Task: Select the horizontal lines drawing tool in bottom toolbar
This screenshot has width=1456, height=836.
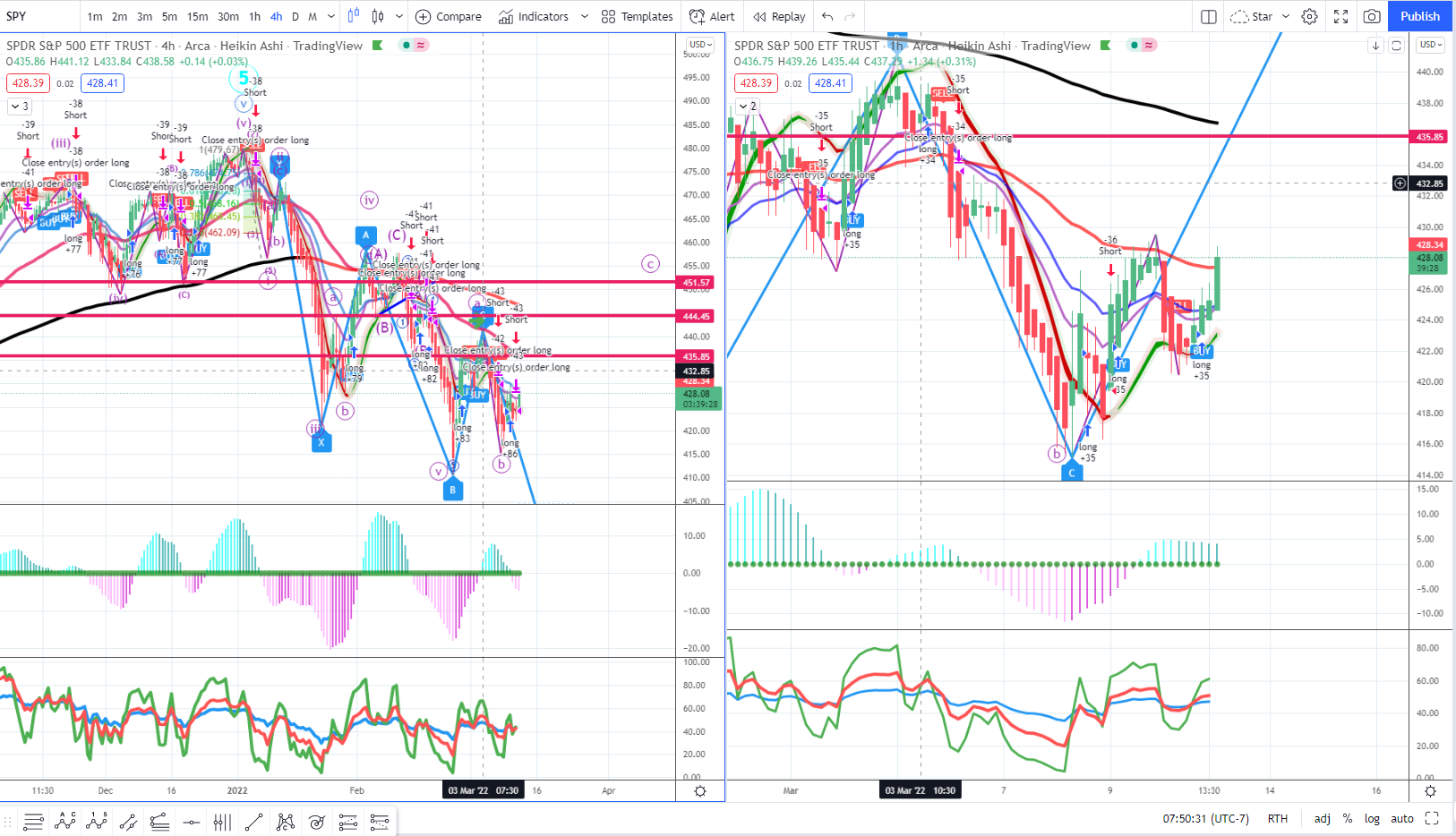Action: [34, 822]
